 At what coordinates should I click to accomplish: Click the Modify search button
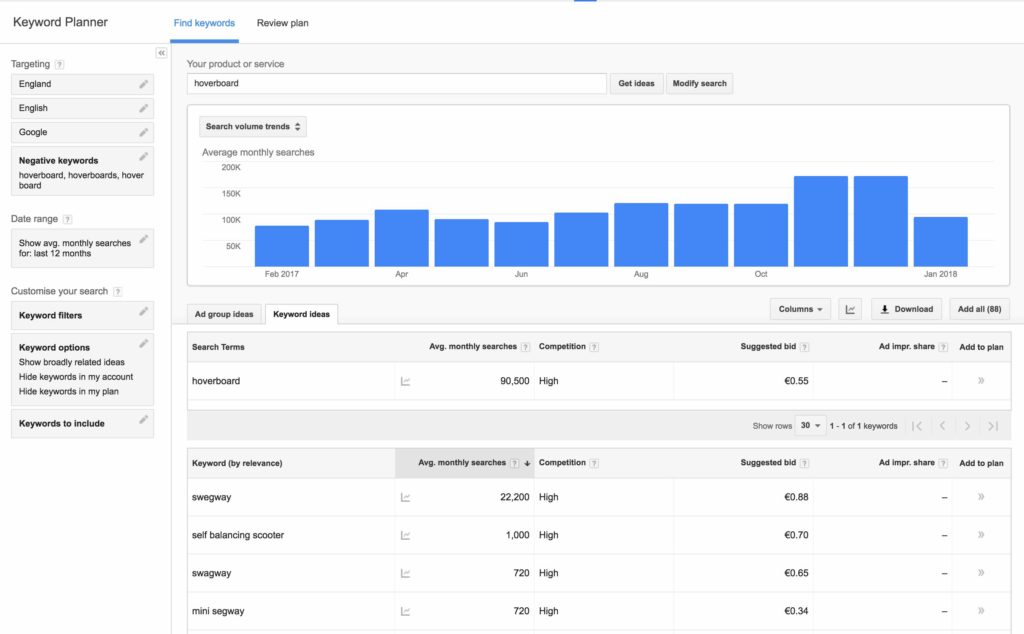699,84
